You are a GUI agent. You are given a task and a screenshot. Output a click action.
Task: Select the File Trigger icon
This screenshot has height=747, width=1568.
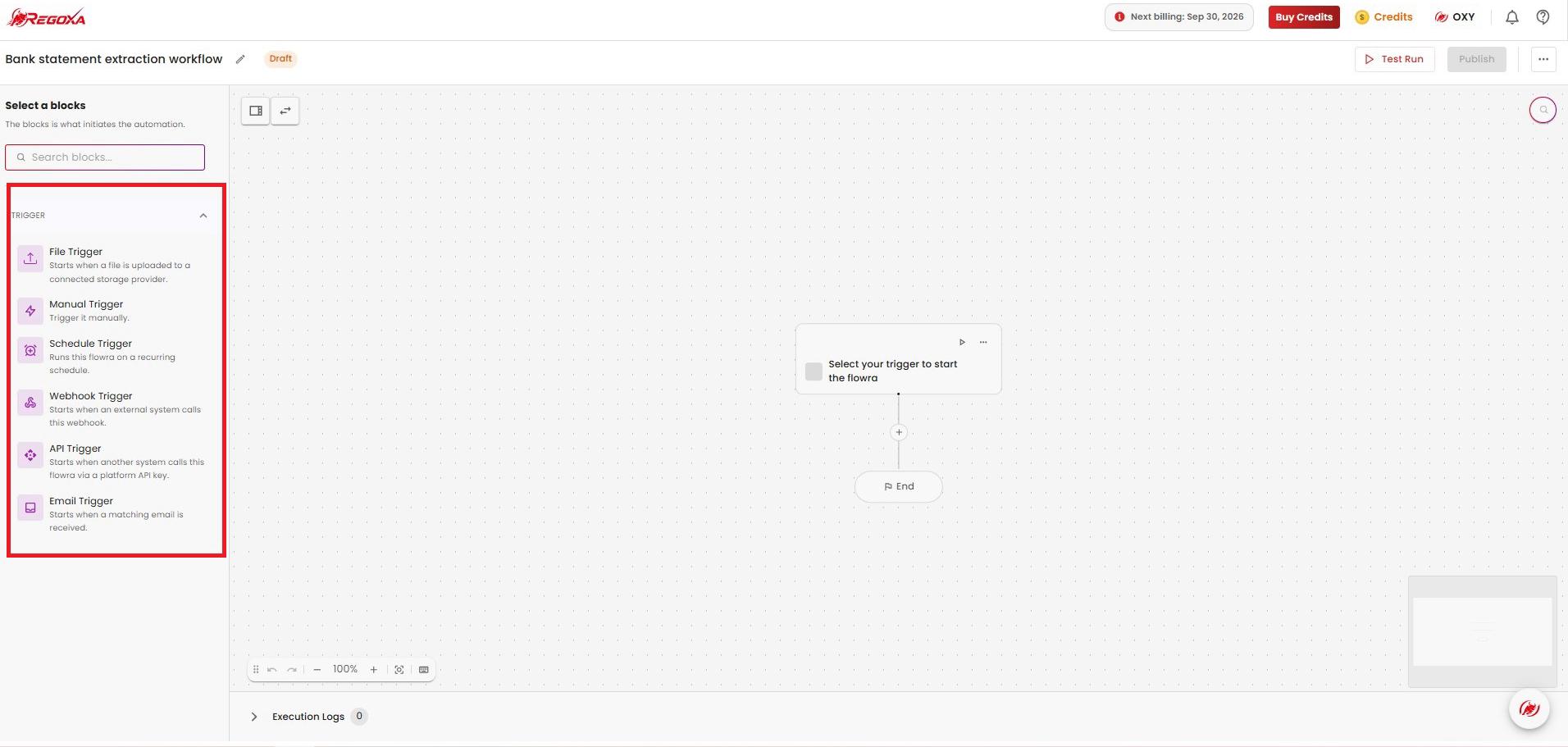[x=30, y=258]
